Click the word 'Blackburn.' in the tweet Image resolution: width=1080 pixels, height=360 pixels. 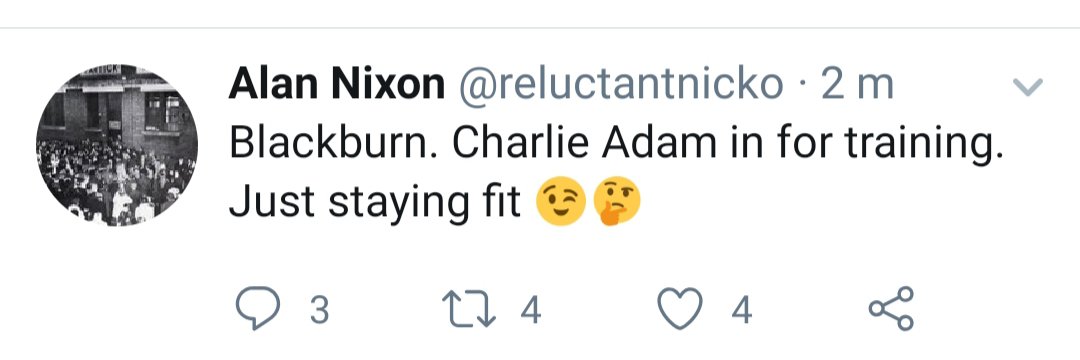(335, 142)
